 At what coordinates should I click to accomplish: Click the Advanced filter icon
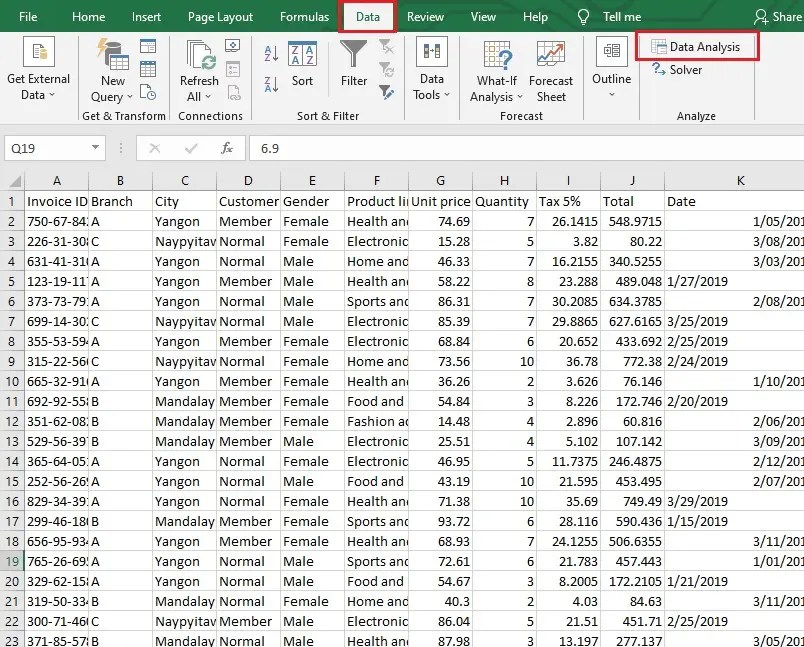click(x=388, y=93)
